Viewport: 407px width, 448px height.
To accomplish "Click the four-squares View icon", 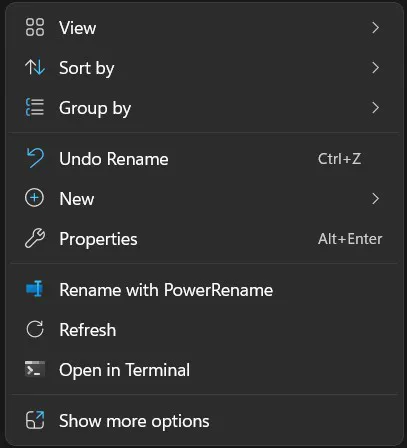I will click(35, 27).
